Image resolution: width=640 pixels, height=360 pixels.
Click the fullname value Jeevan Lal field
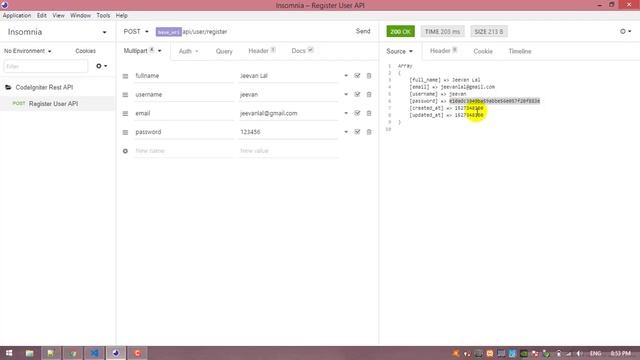(288, 76)
